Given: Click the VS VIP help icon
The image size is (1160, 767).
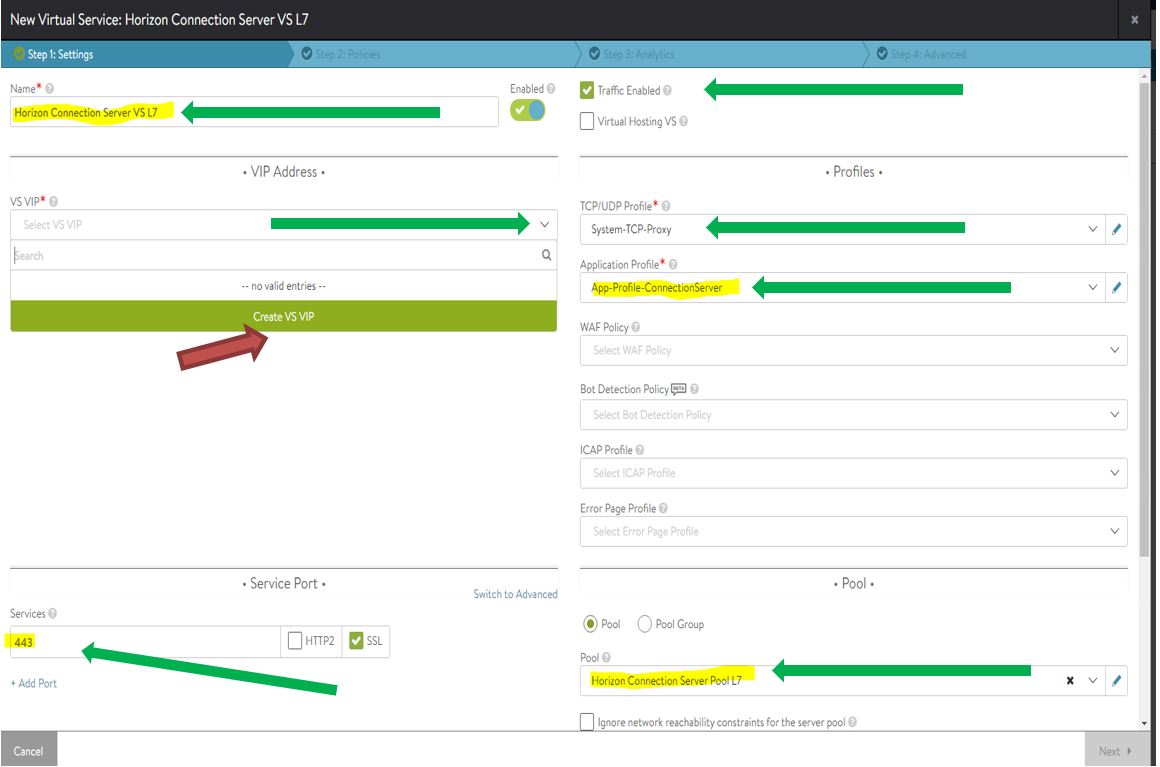Looking at the screenshot, I should pos(53,201).
